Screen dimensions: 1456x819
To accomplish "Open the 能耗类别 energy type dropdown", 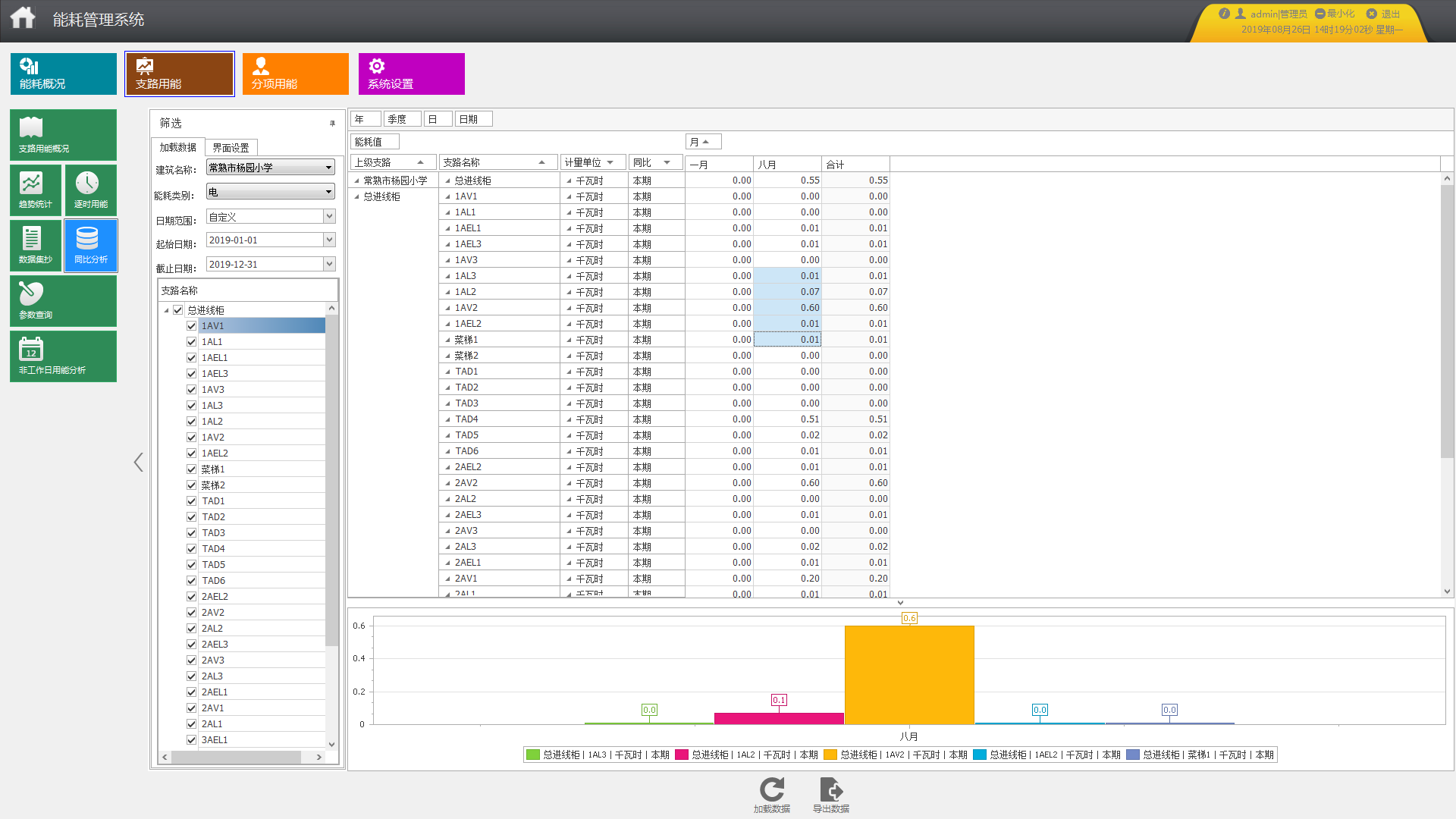I will pyautogui.click(x=328, y=192).
